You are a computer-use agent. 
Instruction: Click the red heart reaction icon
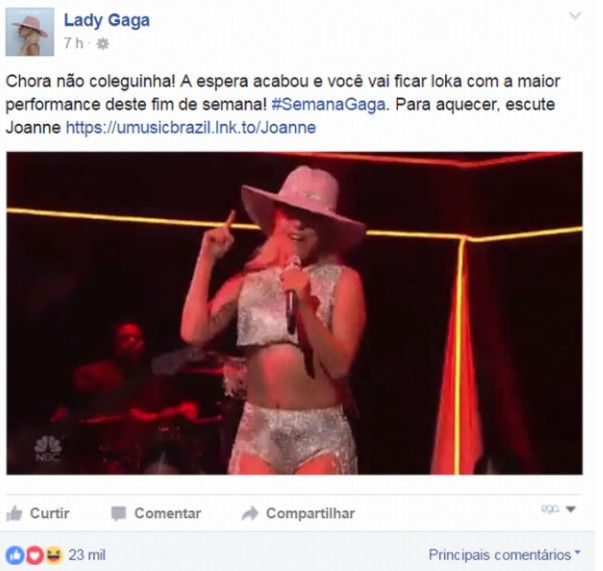[x=35, y=555]
